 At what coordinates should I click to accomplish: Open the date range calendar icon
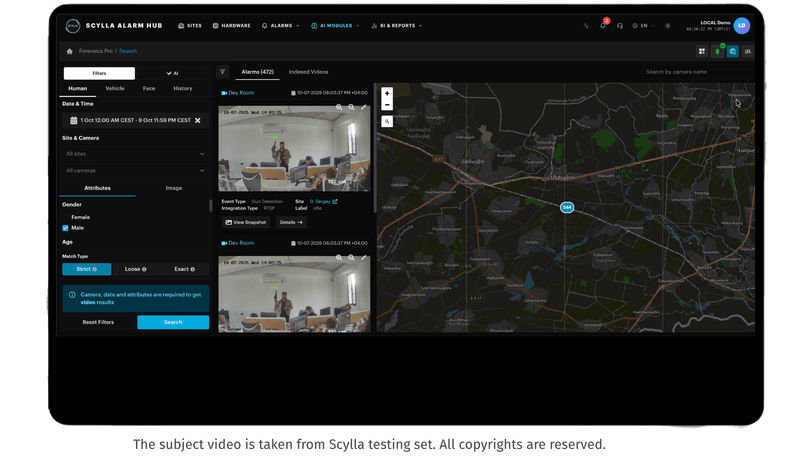click(74, 120)
